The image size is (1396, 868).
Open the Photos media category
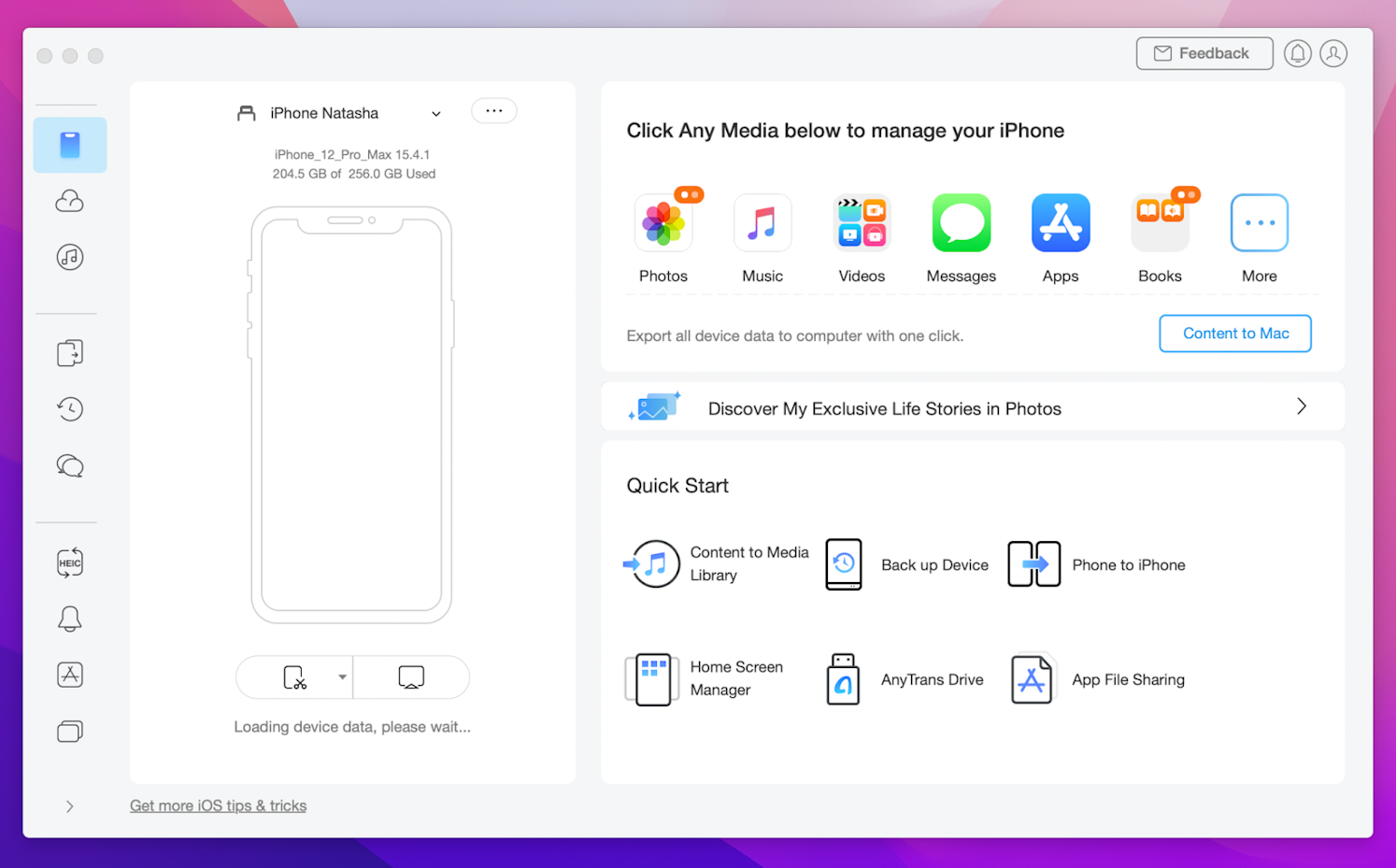pyautogui.click(x=662, y=224)
